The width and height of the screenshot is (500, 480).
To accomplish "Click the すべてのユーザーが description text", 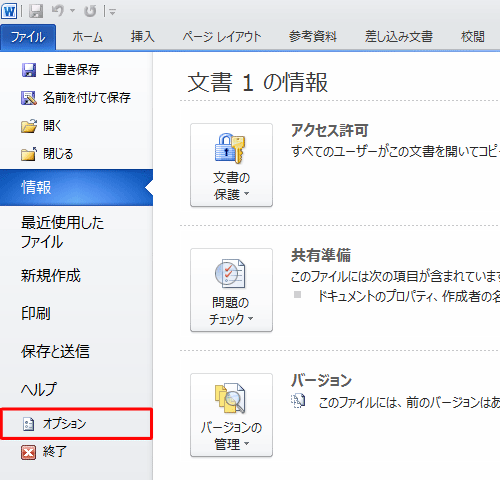I will (x=395, y=151).
